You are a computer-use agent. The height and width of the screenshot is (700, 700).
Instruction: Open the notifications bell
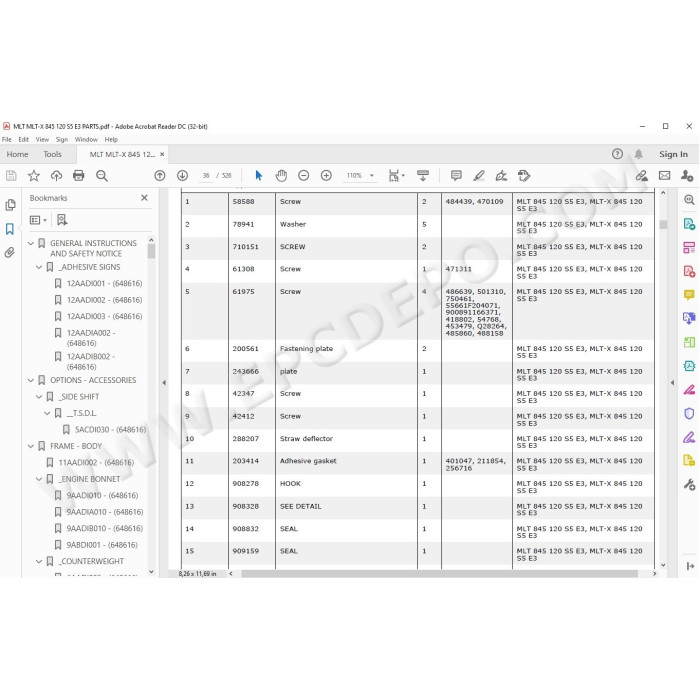pyautogui.click(x=639, y=154)
